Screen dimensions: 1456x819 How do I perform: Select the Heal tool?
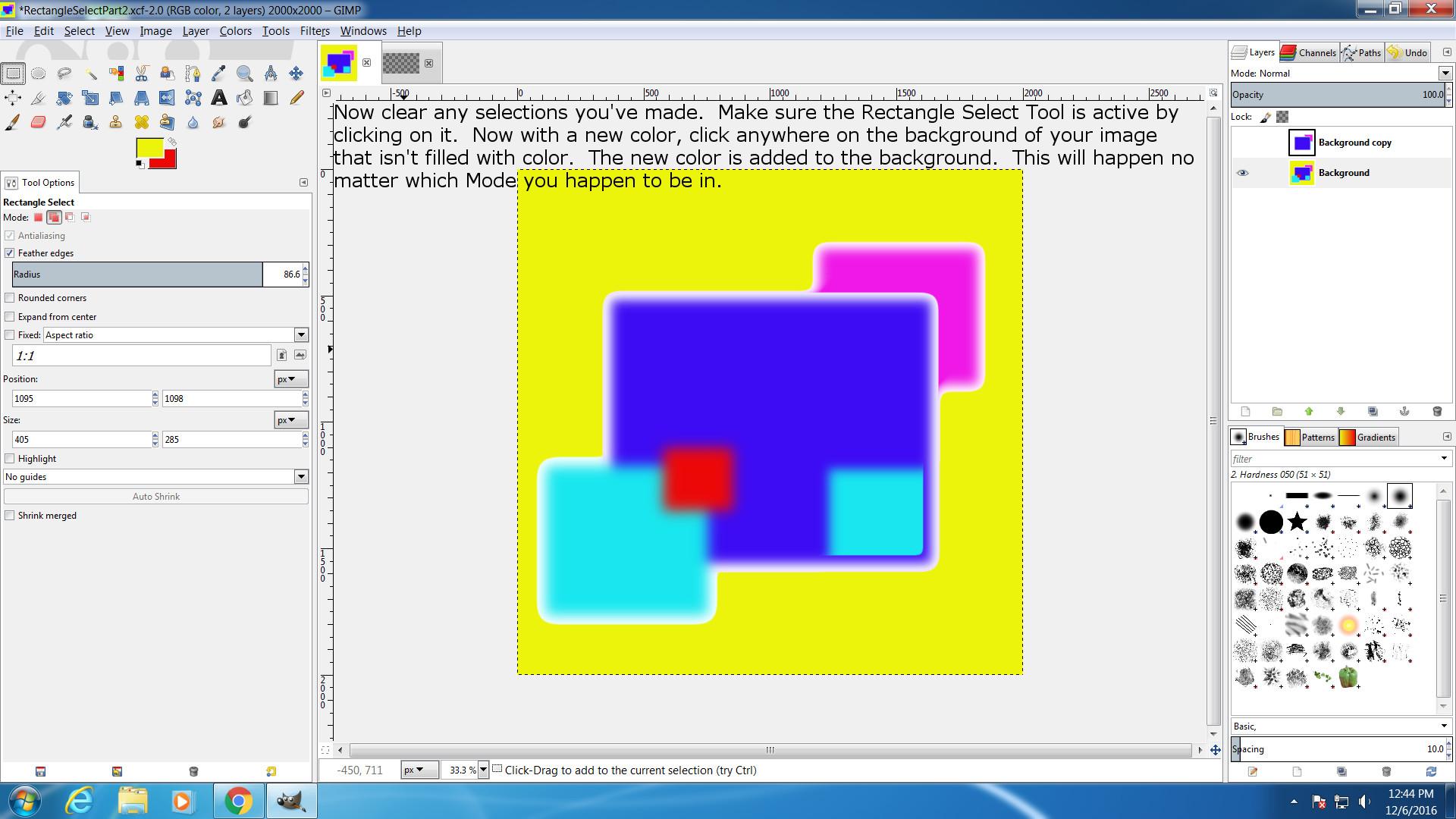click(142, 122)
